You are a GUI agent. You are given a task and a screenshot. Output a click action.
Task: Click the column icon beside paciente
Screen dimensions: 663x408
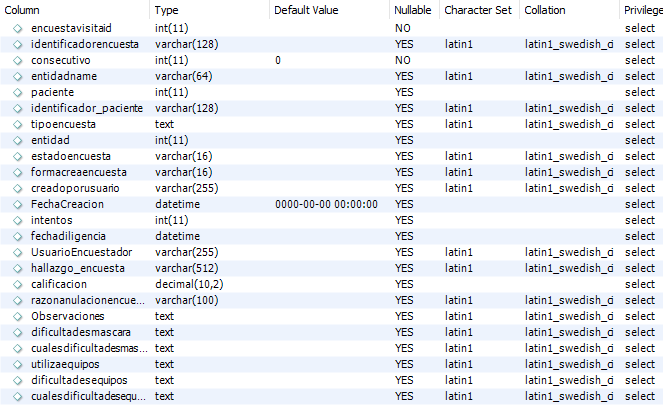(x=17, y=93)
